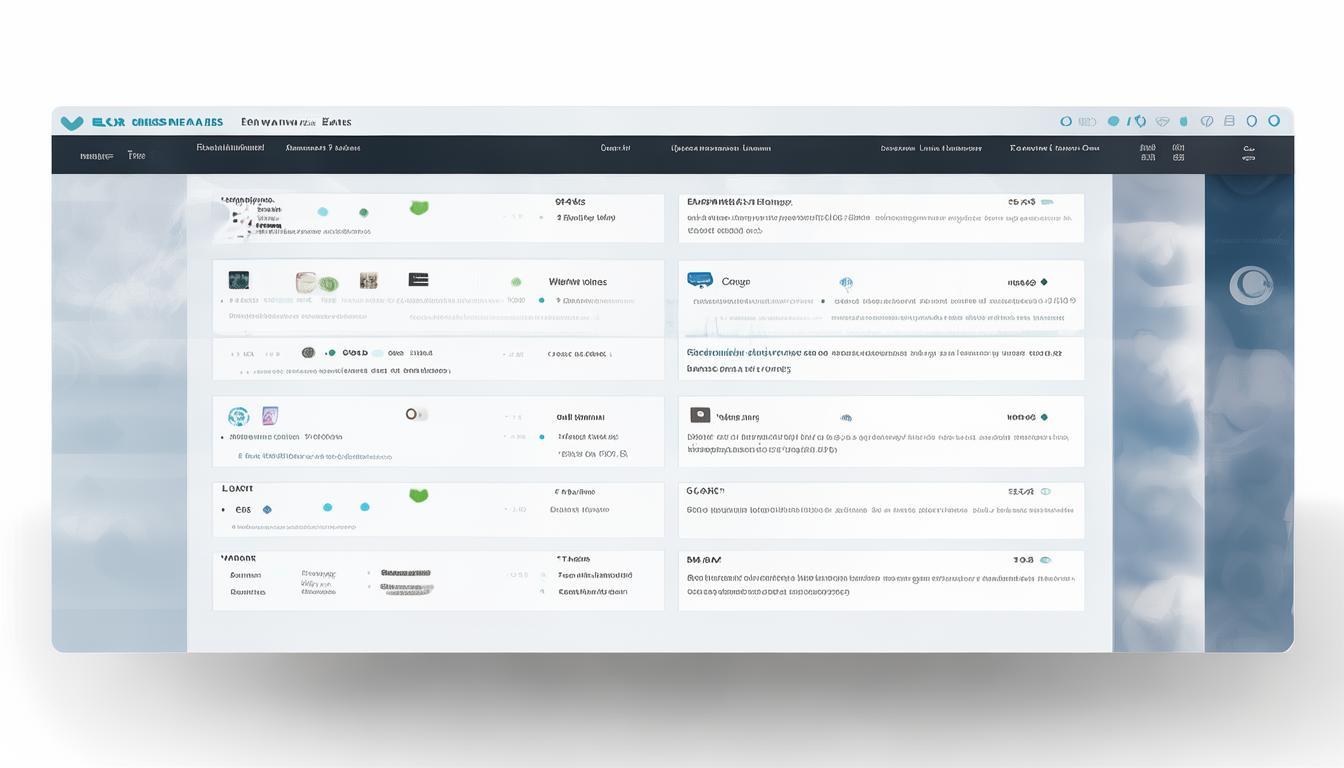Click the teal chevron logo in the header
Image resolution: width=1344 pixels, height=768 pixels.
click(x=71, y=123)
